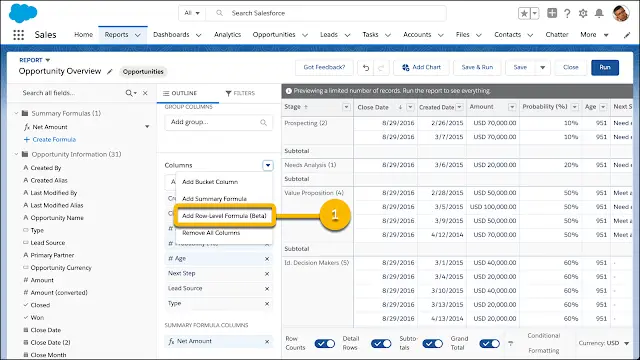Click the redo arrow button
Screen dimensions: 640x360
pos(381,68)
